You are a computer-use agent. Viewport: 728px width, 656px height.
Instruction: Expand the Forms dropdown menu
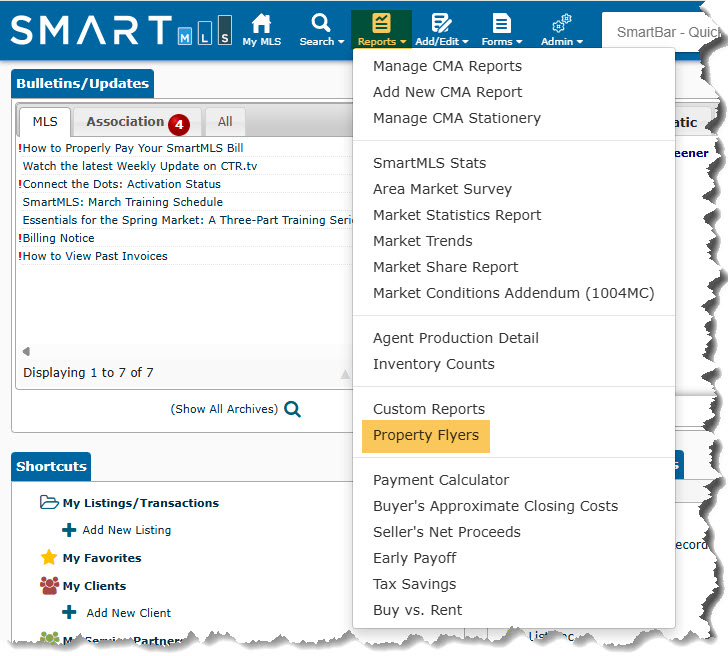[x=502, y=41]
